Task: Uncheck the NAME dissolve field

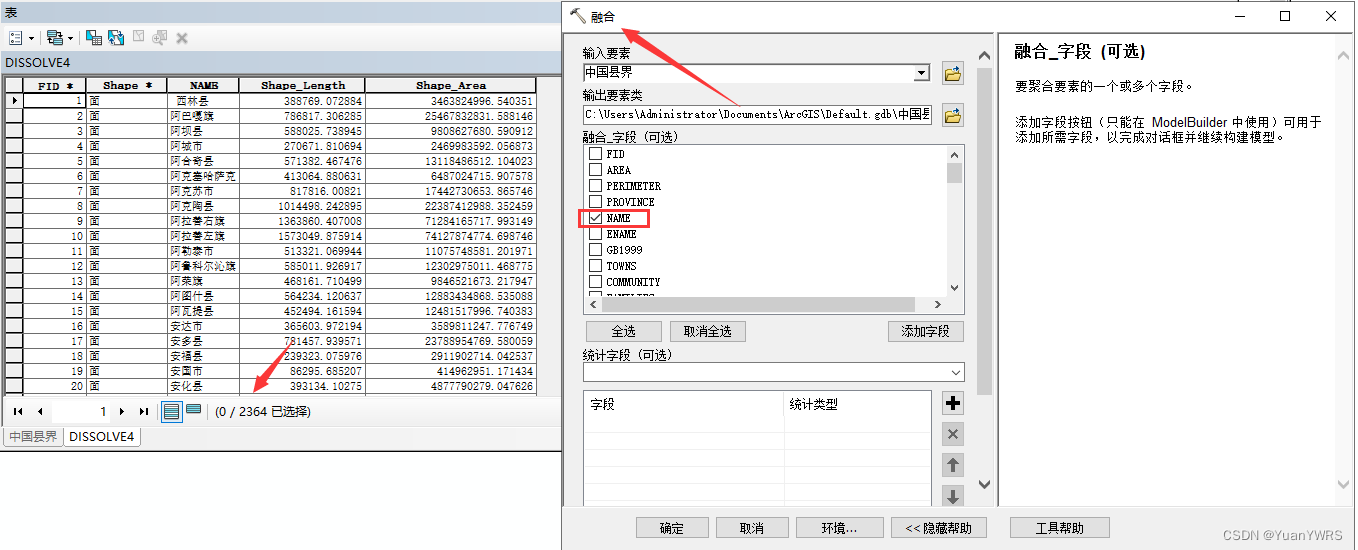Action: click(596, 218)
